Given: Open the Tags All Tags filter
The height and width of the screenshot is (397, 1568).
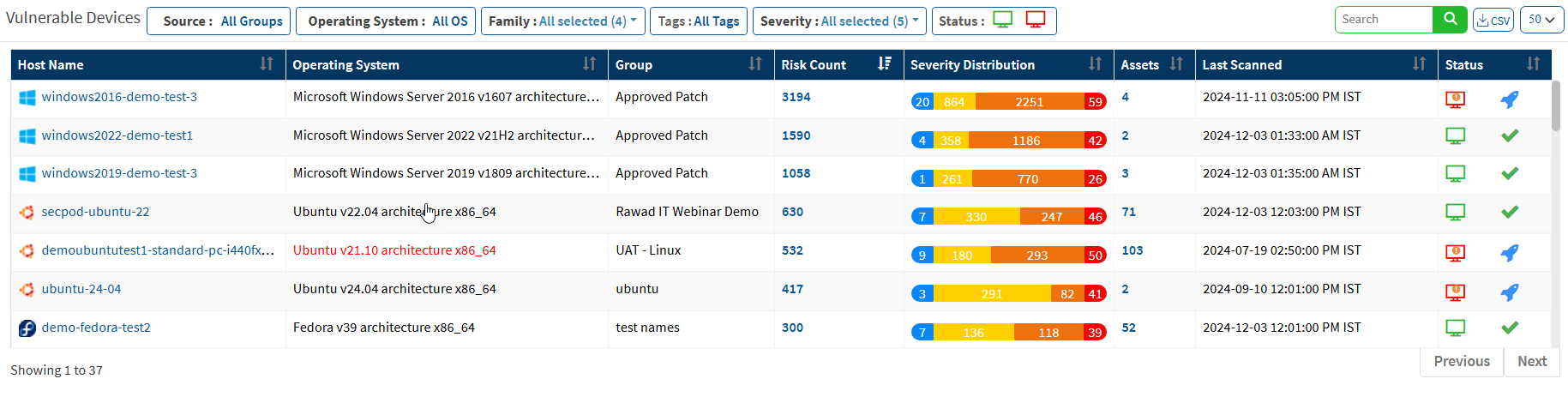Looking at the screenshot, I should click(698, 21).
